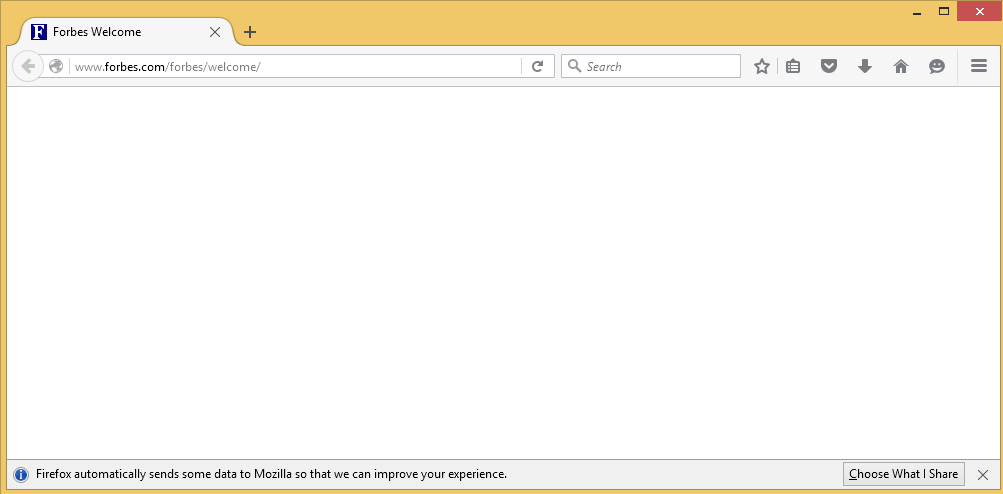Open the Firefox hamburger menu
Viewport: 1003px width, 494px height.
tap(979, 66)
